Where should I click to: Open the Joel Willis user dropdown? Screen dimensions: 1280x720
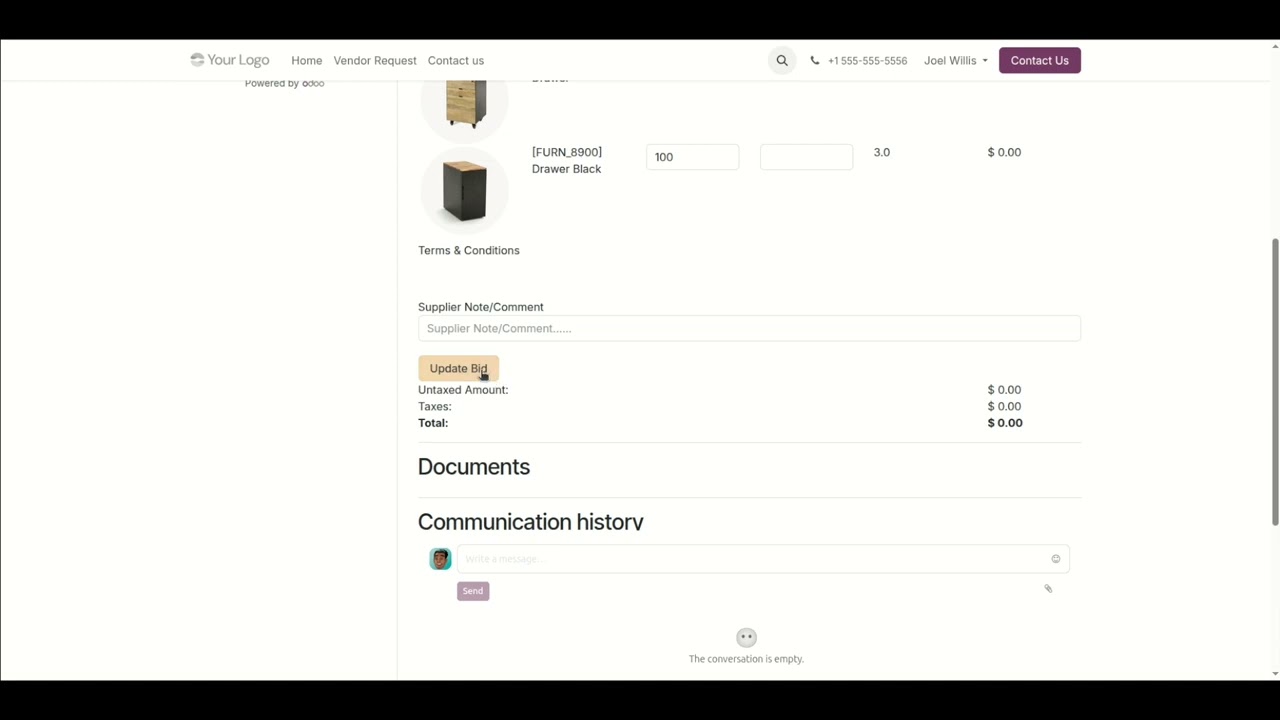tap(955, 61)
